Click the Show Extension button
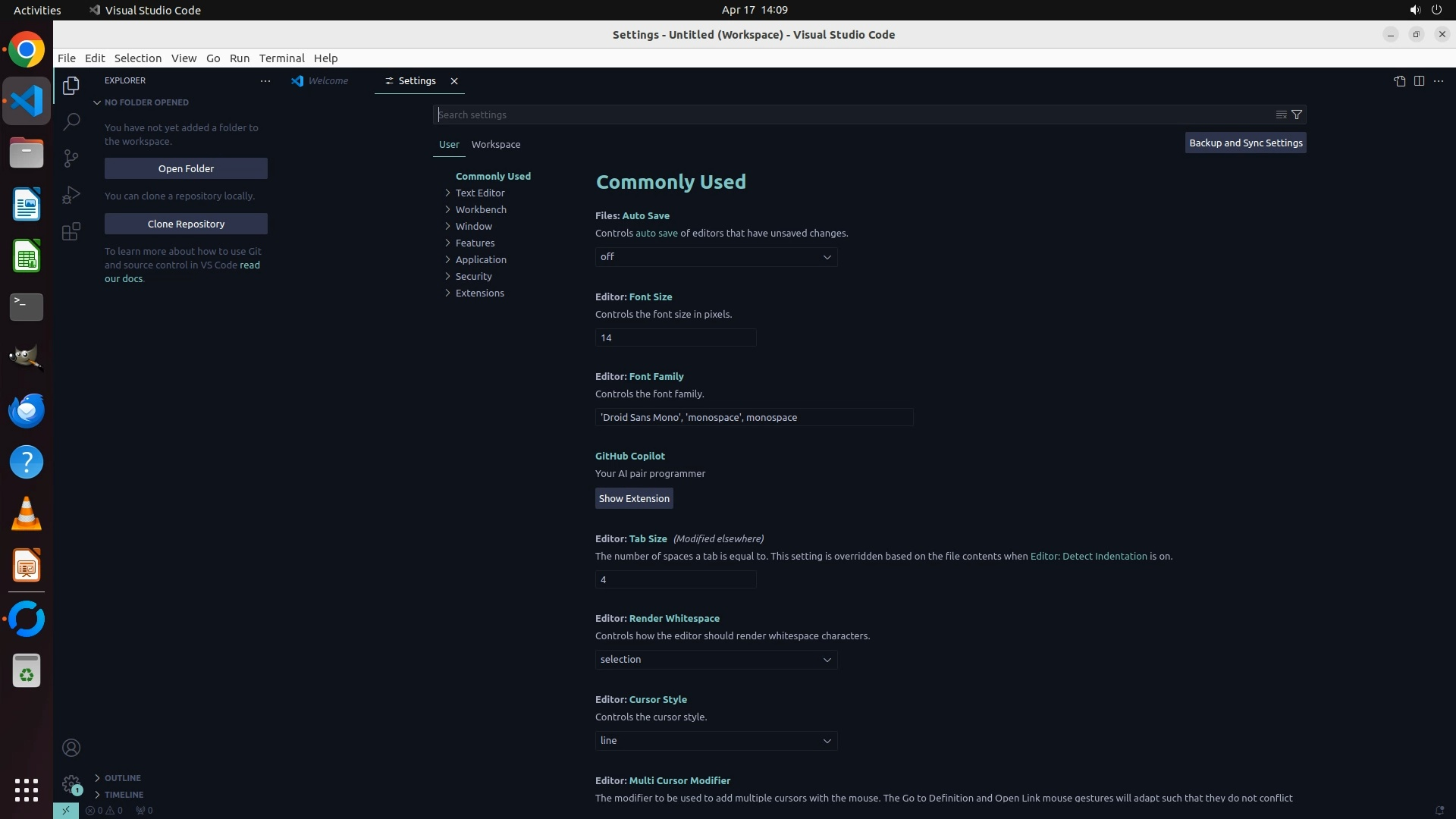 pos(634,498)
